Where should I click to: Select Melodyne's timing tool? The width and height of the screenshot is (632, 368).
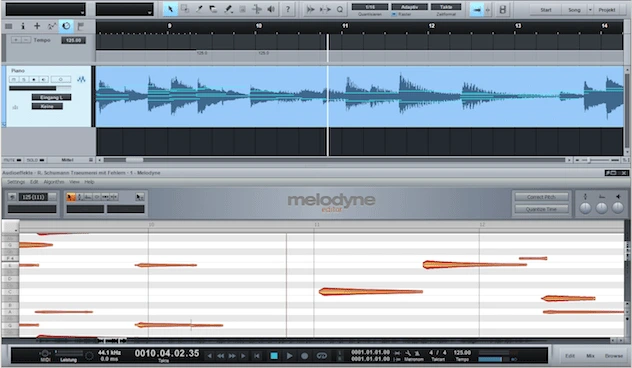pyautogui.click(x=105, y=197)
